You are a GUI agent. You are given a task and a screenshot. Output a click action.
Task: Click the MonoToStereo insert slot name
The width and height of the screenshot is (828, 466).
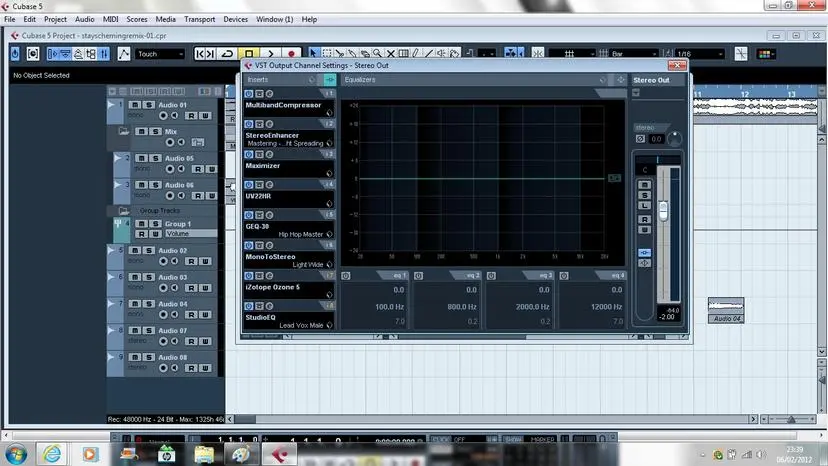pyautogui.click(x=270, y=257)
